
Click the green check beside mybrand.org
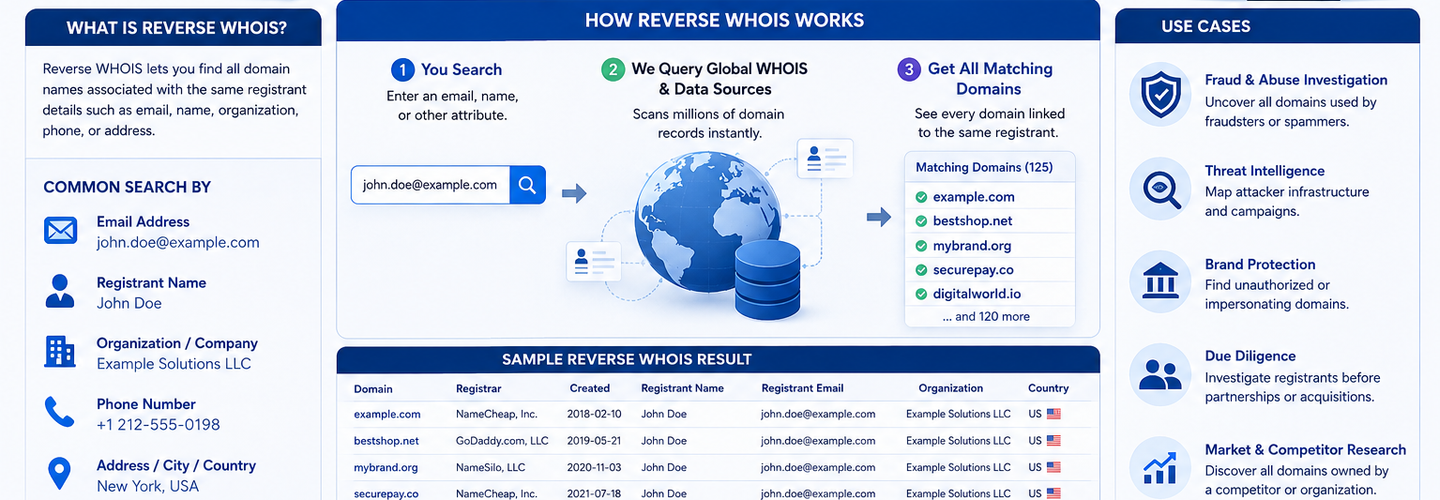(921, 246)
